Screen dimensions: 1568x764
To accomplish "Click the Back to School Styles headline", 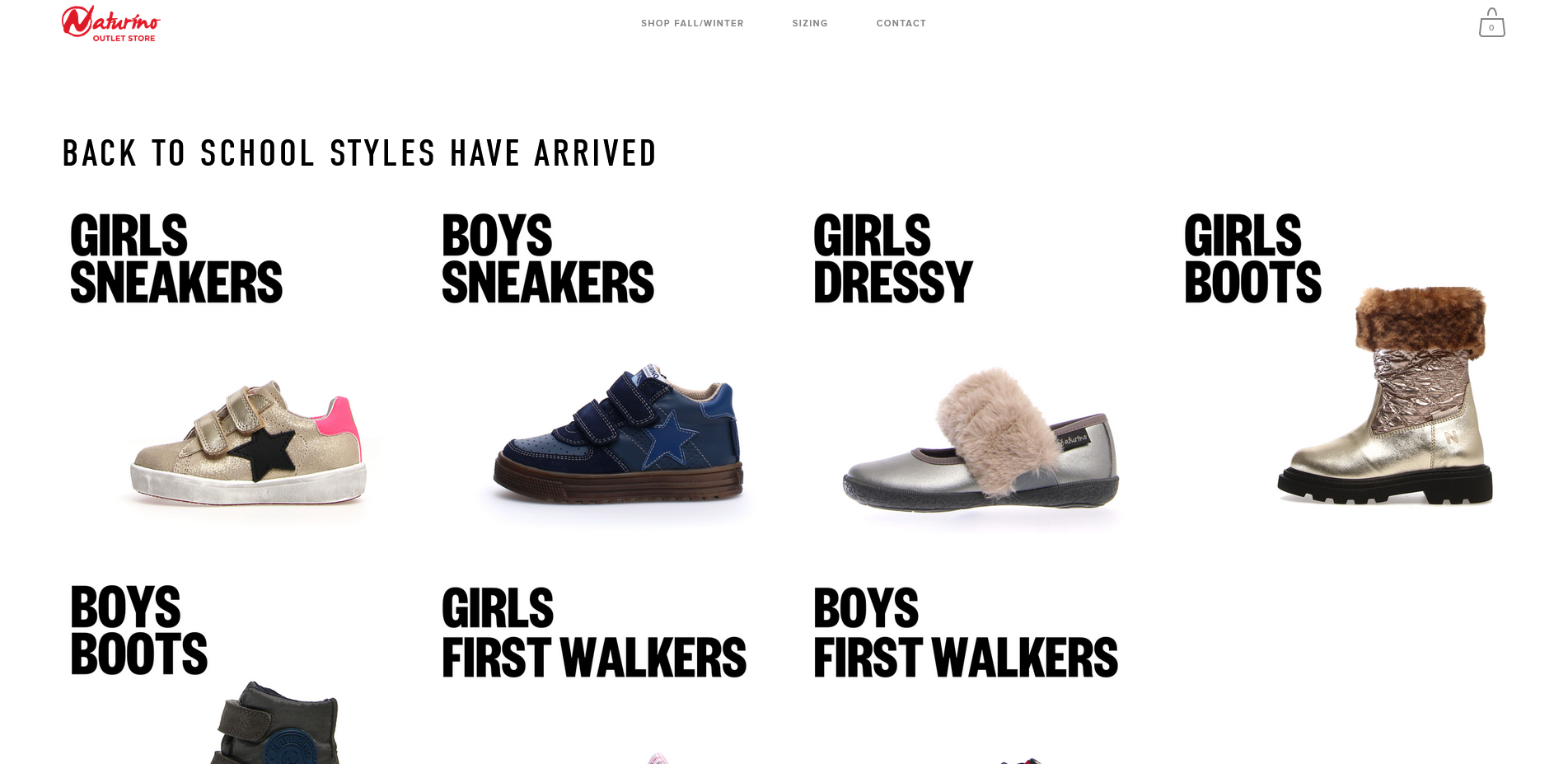I will tap(359, 153).
